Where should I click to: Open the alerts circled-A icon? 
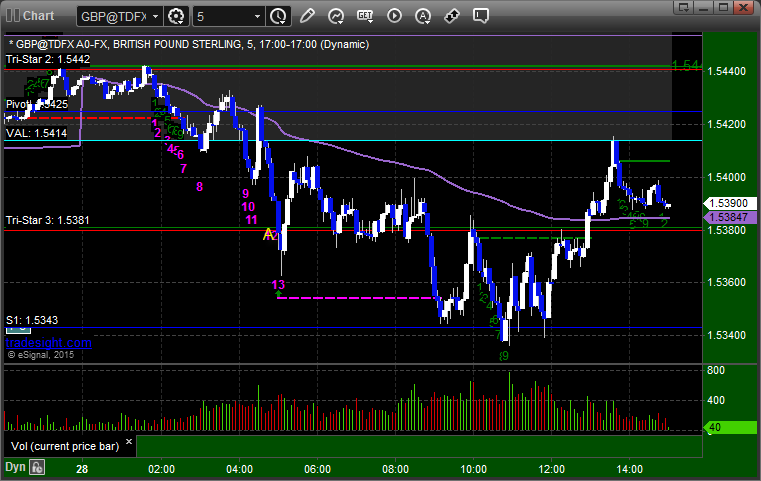[423, 16]
